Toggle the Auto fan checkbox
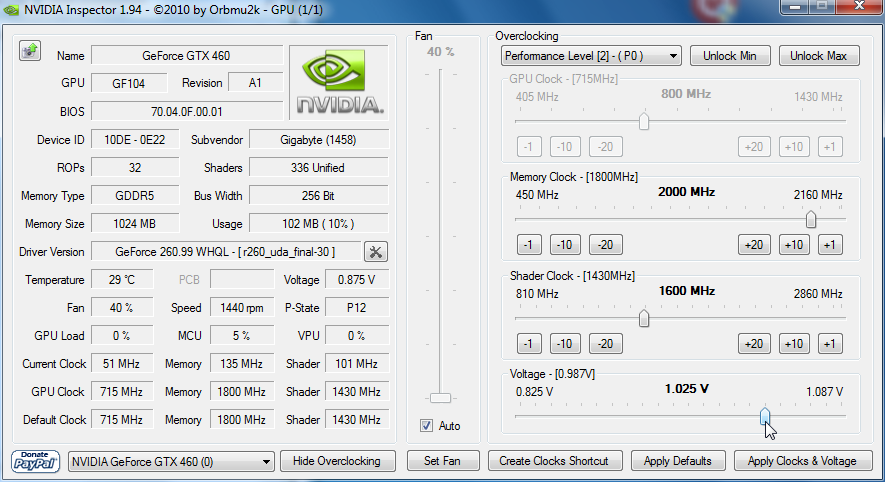Viewport: 885px width, 482px height. 427,426
